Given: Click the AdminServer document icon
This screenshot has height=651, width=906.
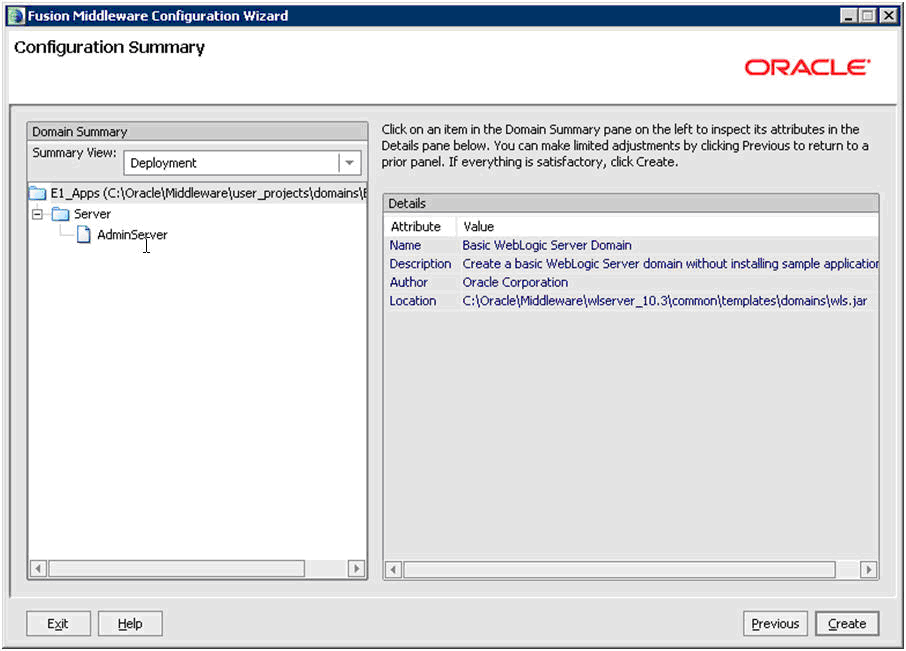Looking at the screenshot, I should 84,235.
